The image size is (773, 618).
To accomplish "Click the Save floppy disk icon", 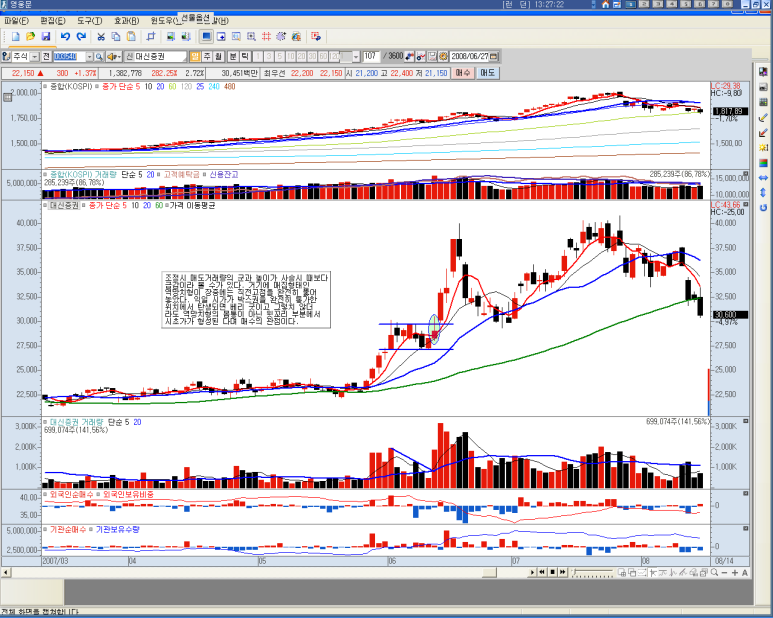I will (46, 36).
